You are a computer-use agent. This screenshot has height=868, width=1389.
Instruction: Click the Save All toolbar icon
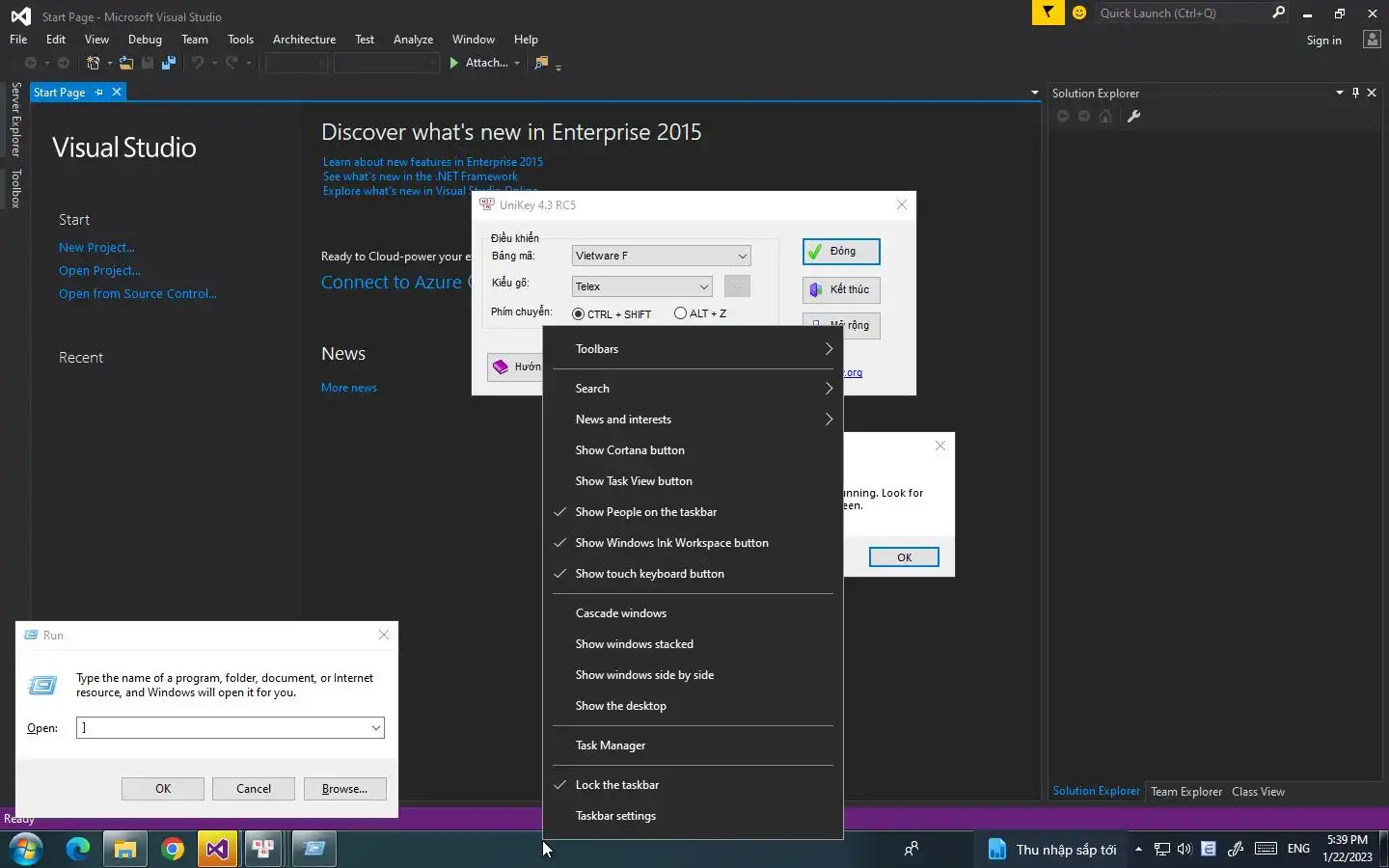pyautogui.click(x=169, y=63)
